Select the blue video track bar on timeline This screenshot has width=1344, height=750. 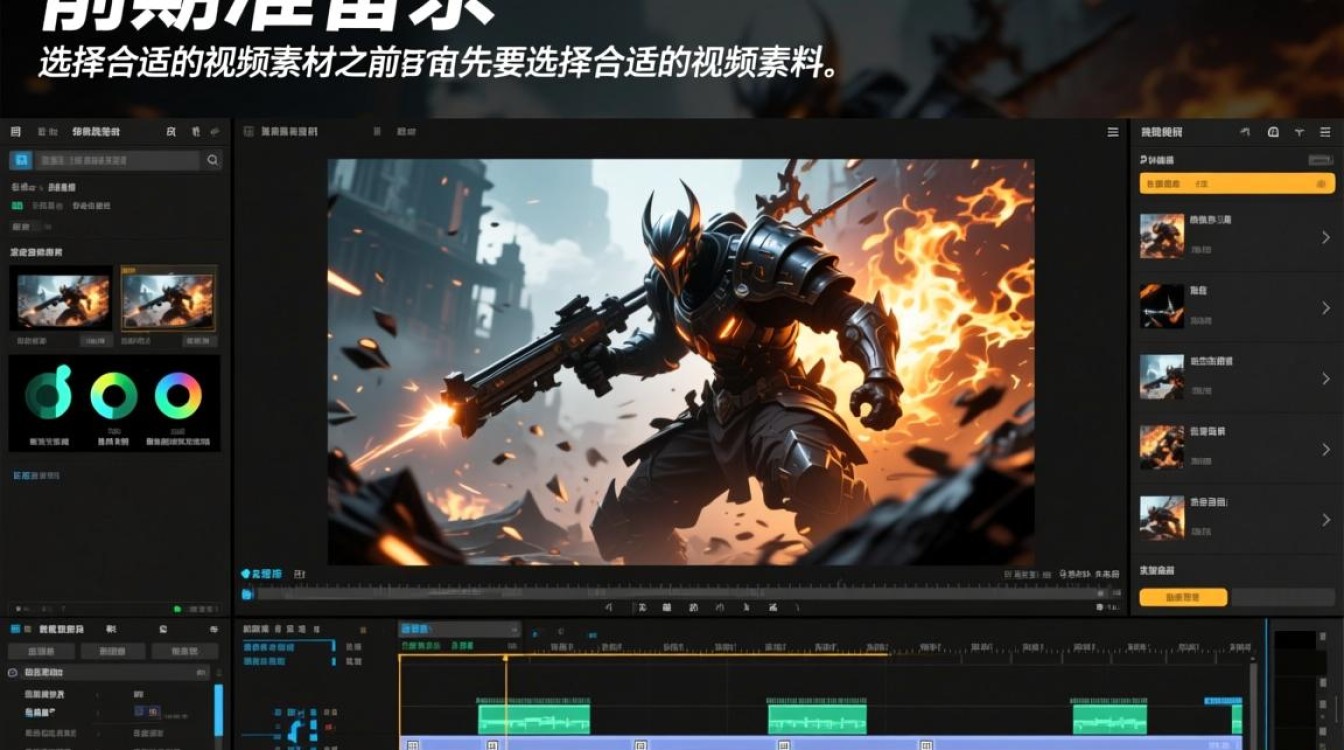tap(820, 744)
